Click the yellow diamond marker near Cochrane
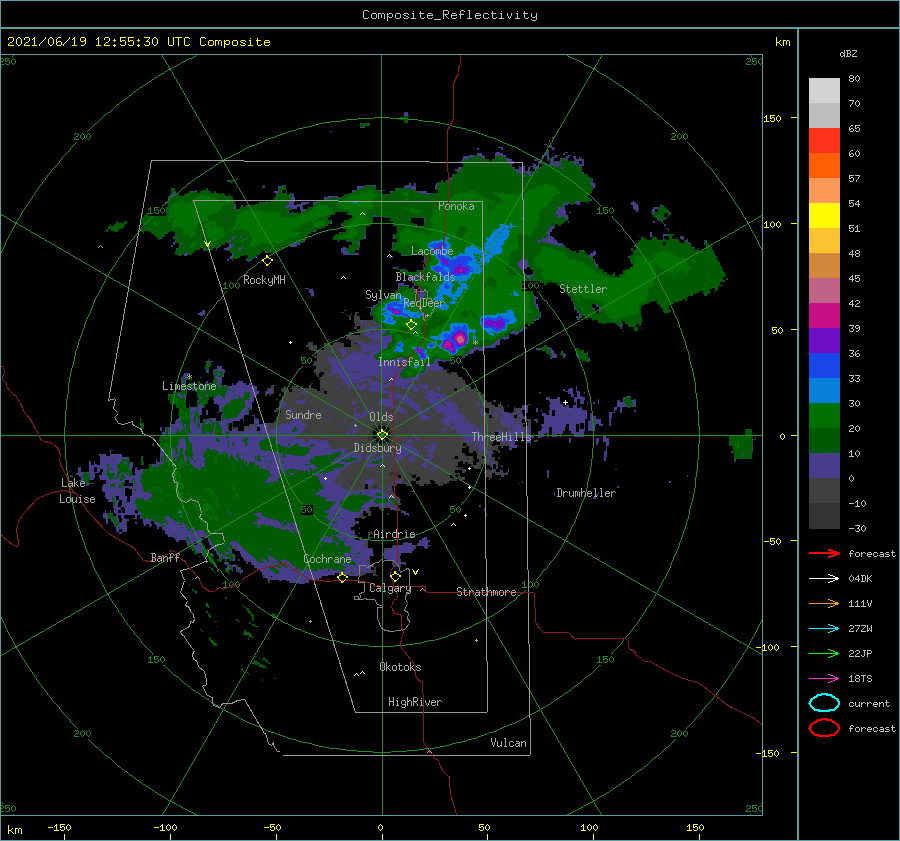The width and height of the screenshot is (900, 841). (x=342, y=578)
